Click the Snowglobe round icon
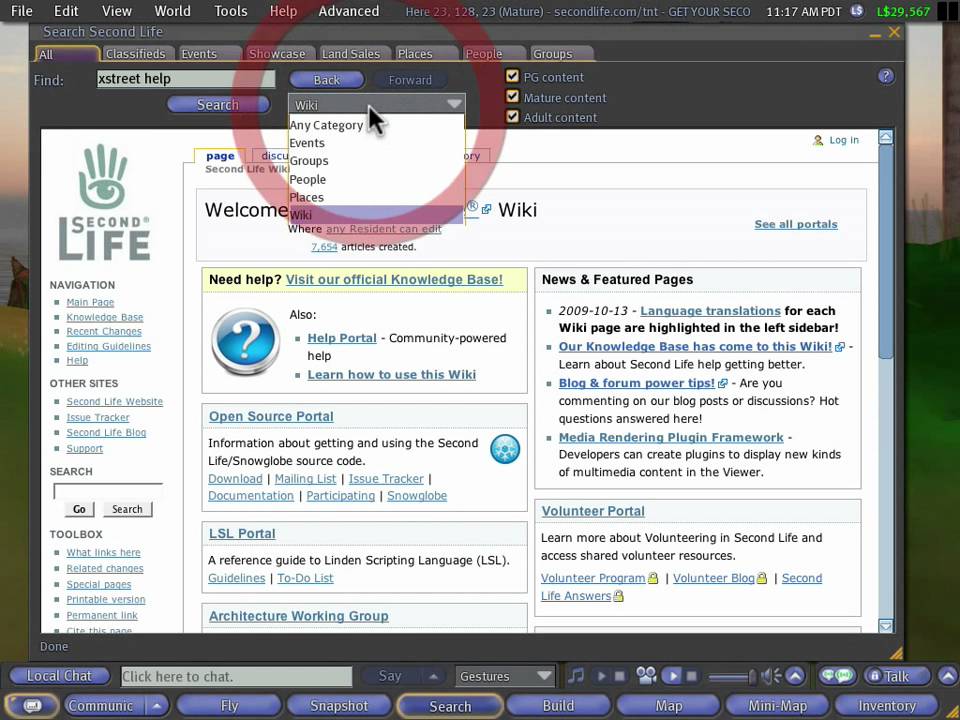The image size is (960, 720). click(505, 449)
